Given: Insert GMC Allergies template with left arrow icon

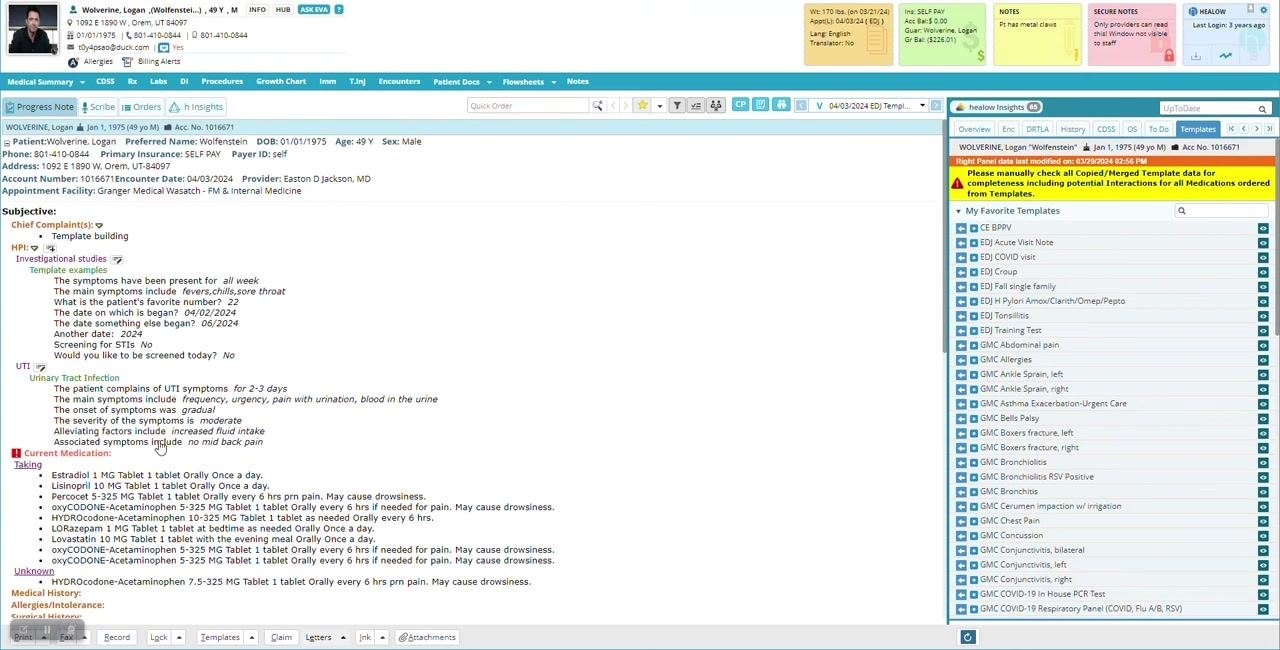Looking at the screenshot, I should (961, 360).
